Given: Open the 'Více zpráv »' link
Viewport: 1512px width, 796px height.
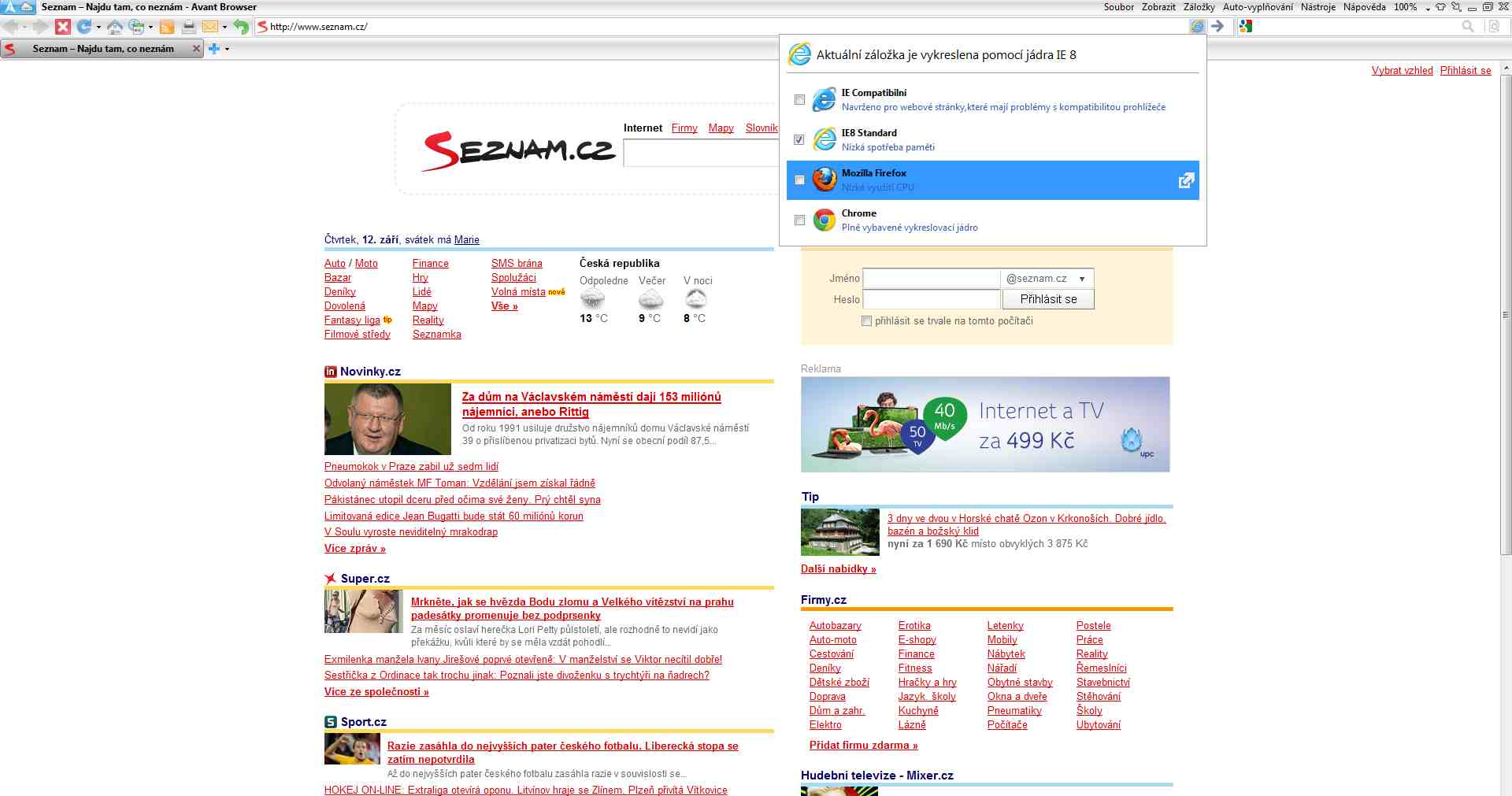Looking at the screenshot, I should click(355, 548).
